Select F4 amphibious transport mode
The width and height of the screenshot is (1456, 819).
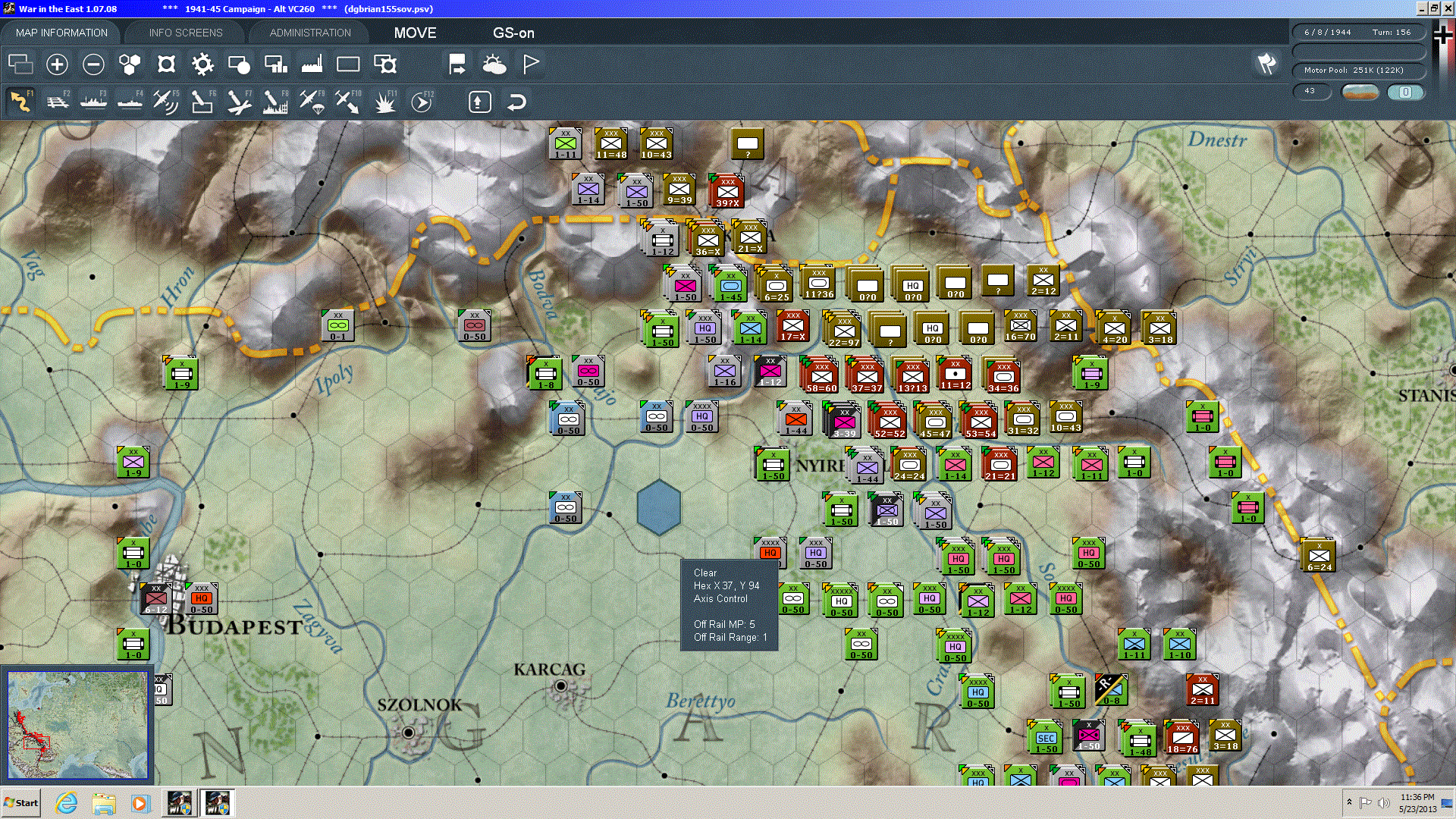click(x=130, y=102)
